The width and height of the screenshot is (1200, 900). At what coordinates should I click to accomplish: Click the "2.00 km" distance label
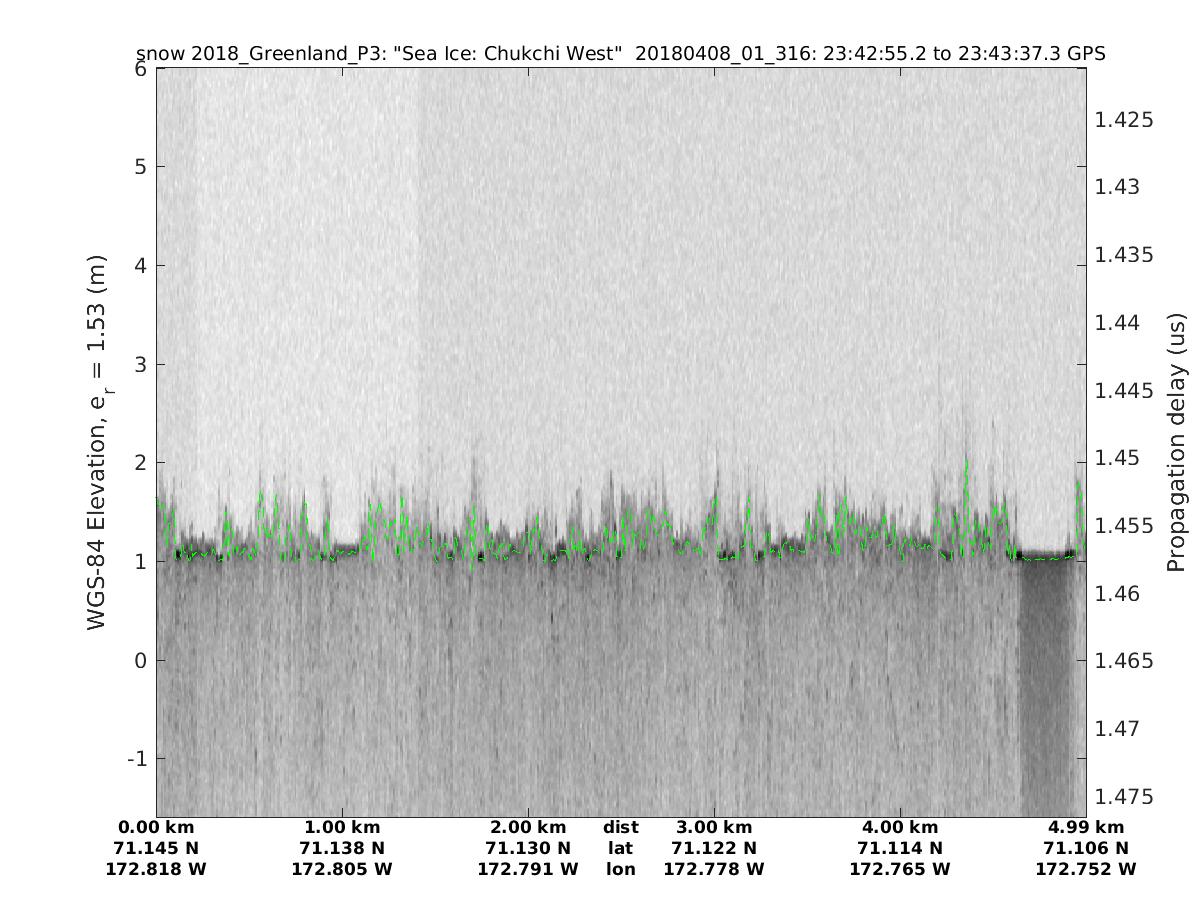coord(528,827)
